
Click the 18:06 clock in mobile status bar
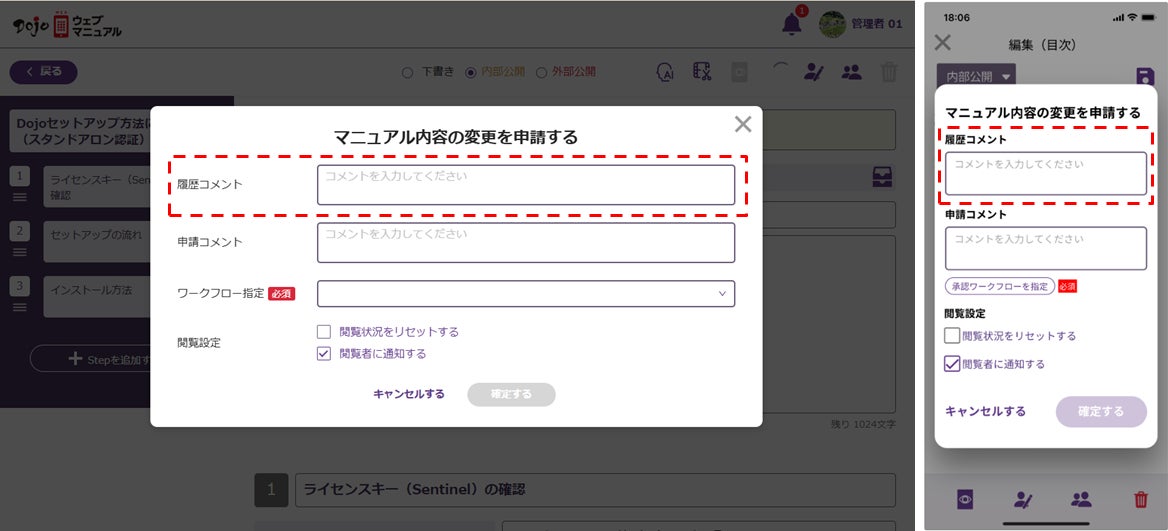click(x=956, y=17)
